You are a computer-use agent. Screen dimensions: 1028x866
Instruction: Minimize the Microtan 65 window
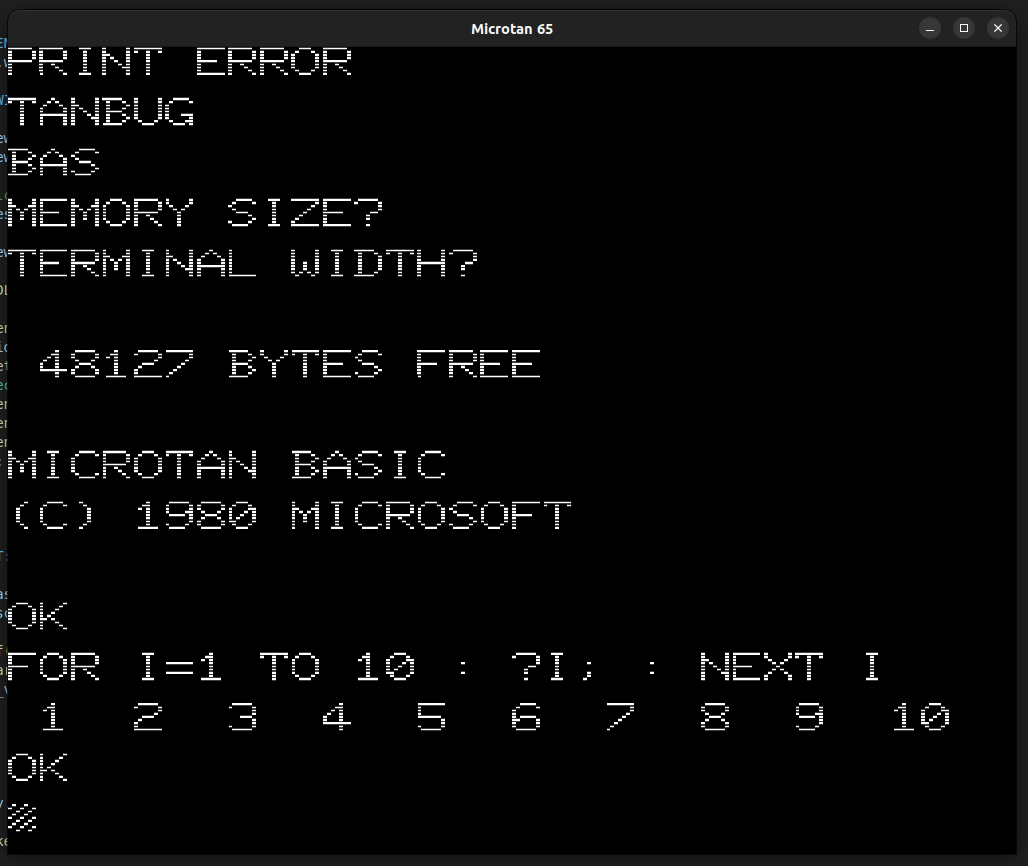930,29
